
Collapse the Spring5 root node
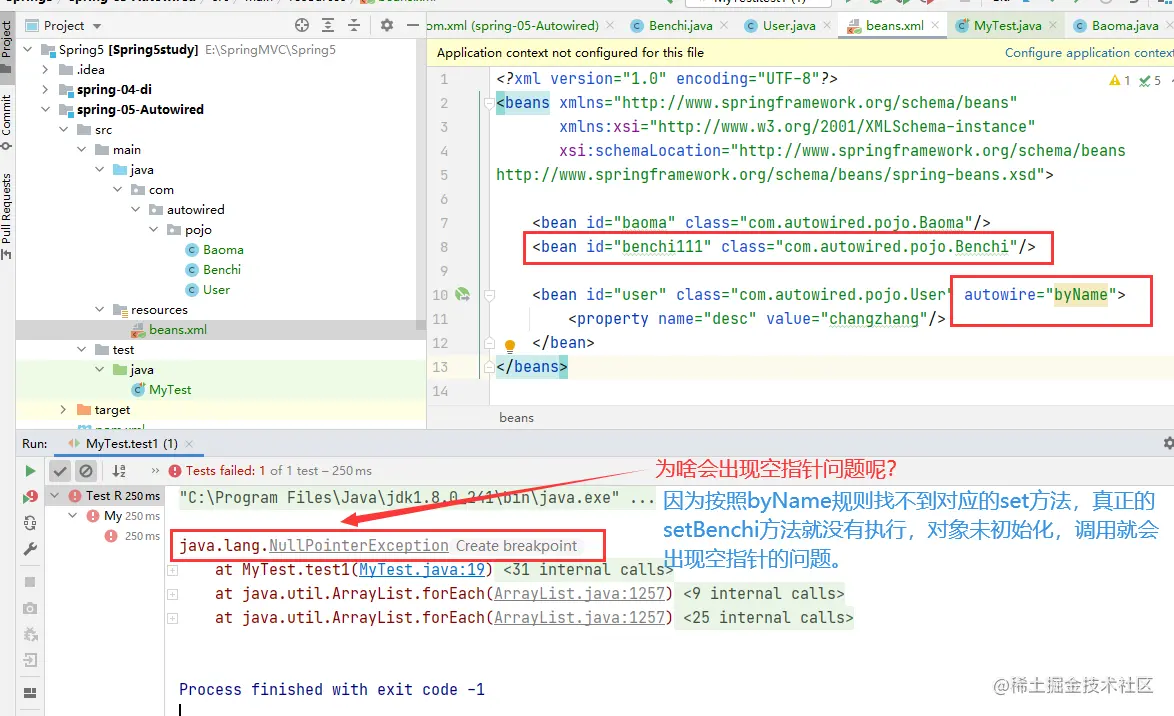click(28, 49)
